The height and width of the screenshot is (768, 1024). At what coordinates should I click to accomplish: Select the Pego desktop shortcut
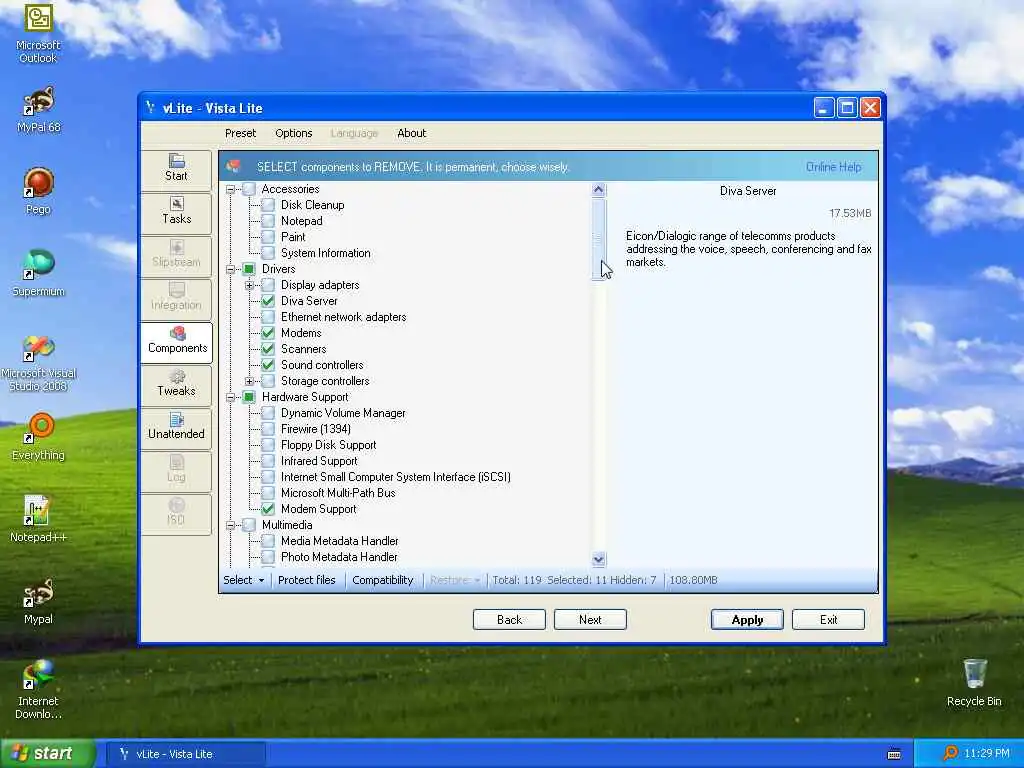coord(38,191)
